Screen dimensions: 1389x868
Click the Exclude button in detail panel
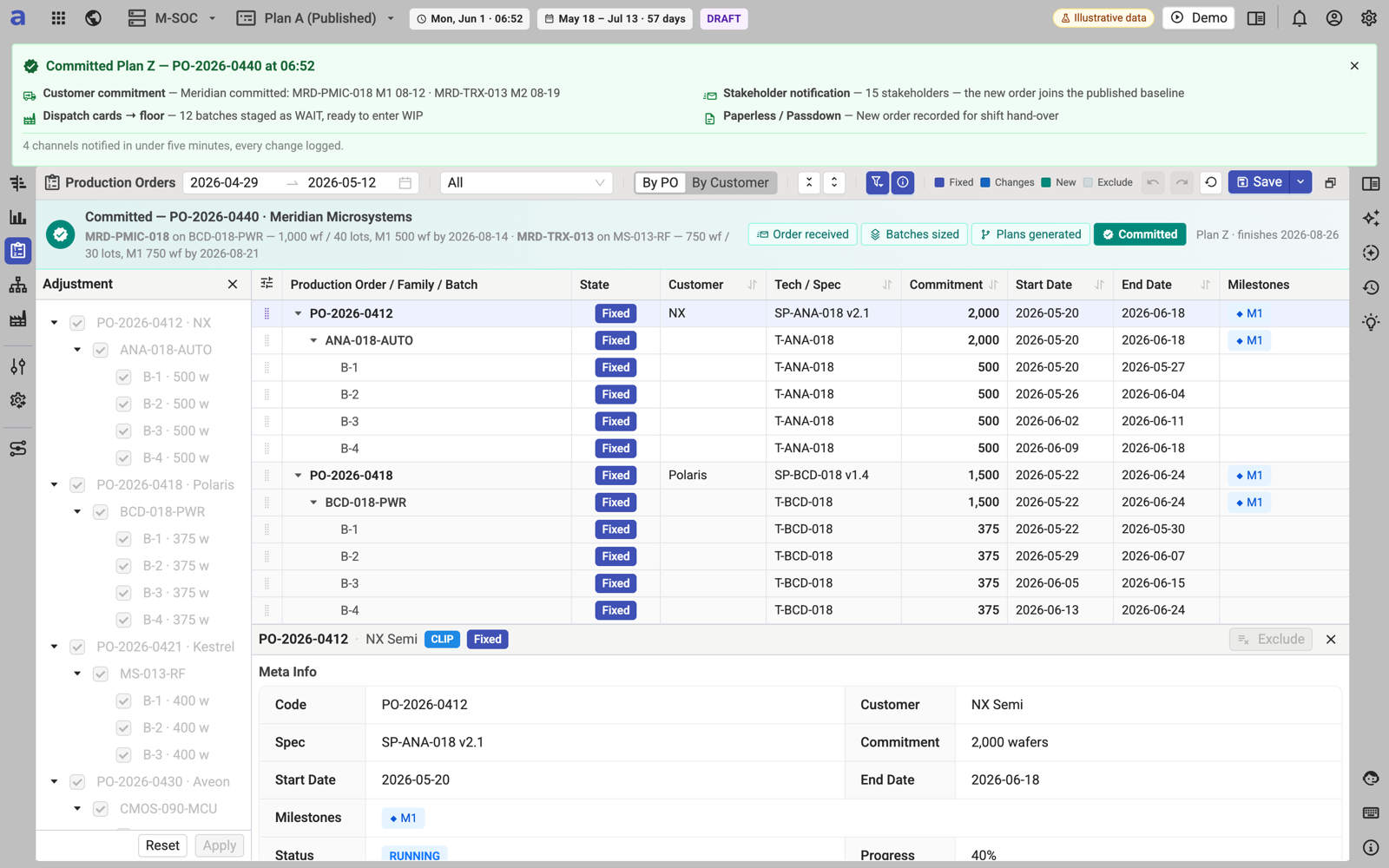[1272, 640]
